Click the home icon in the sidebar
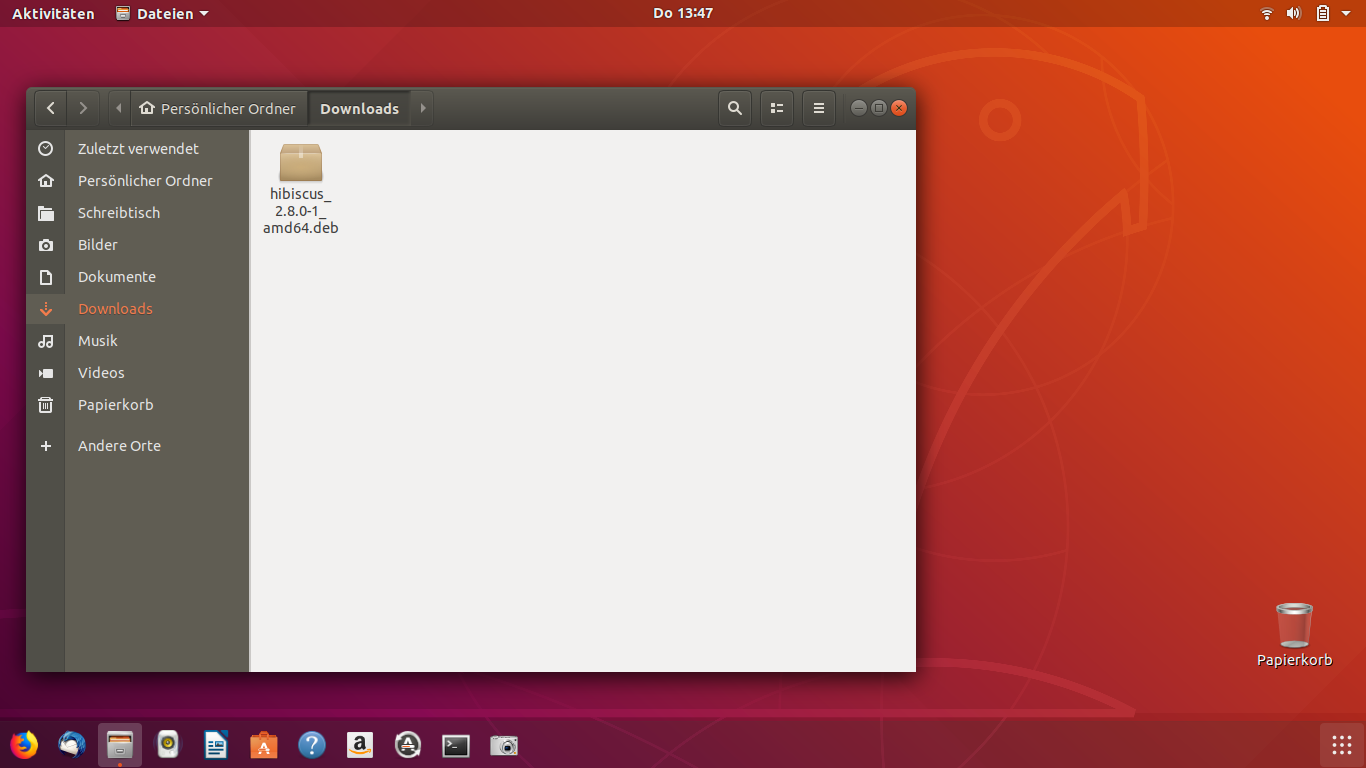1366x768 pixels. coord(45,181)
